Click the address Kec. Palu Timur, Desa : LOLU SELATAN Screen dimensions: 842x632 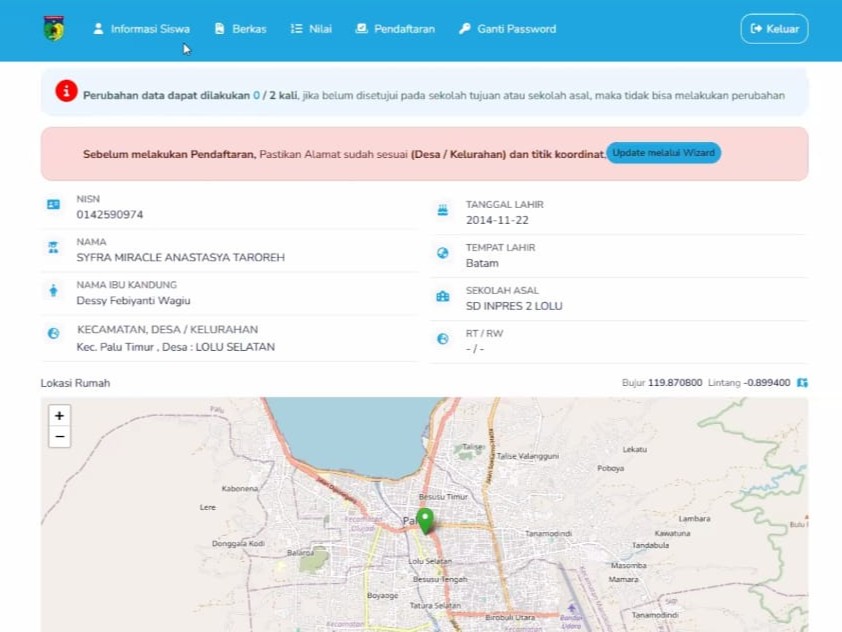pyautogui.click(x=176, y=347)
